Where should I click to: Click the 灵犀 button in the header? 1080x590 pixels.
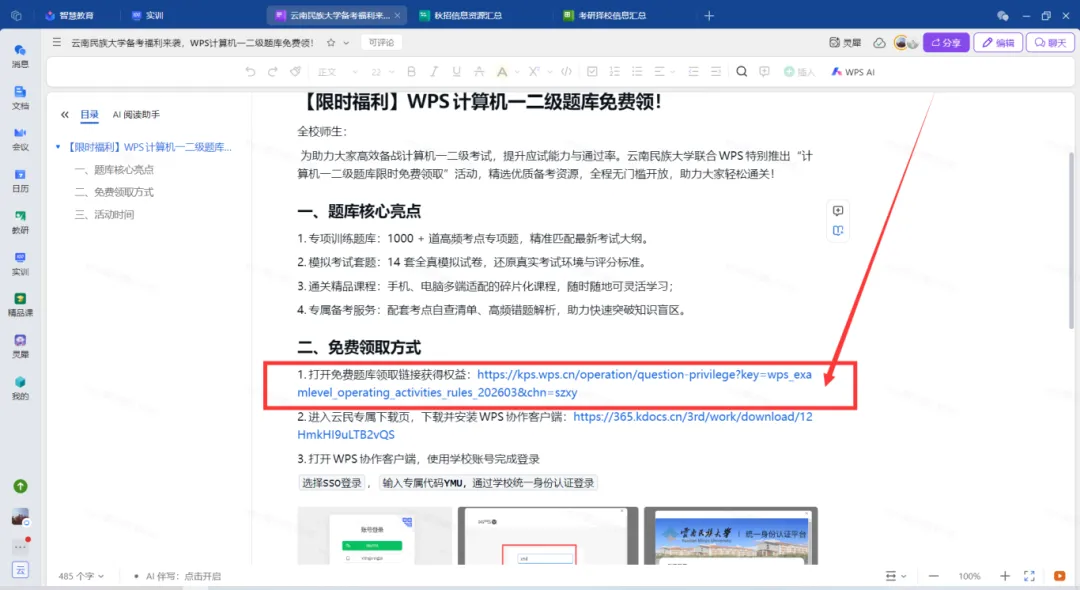pyautogui.click(x=845, y=43)
